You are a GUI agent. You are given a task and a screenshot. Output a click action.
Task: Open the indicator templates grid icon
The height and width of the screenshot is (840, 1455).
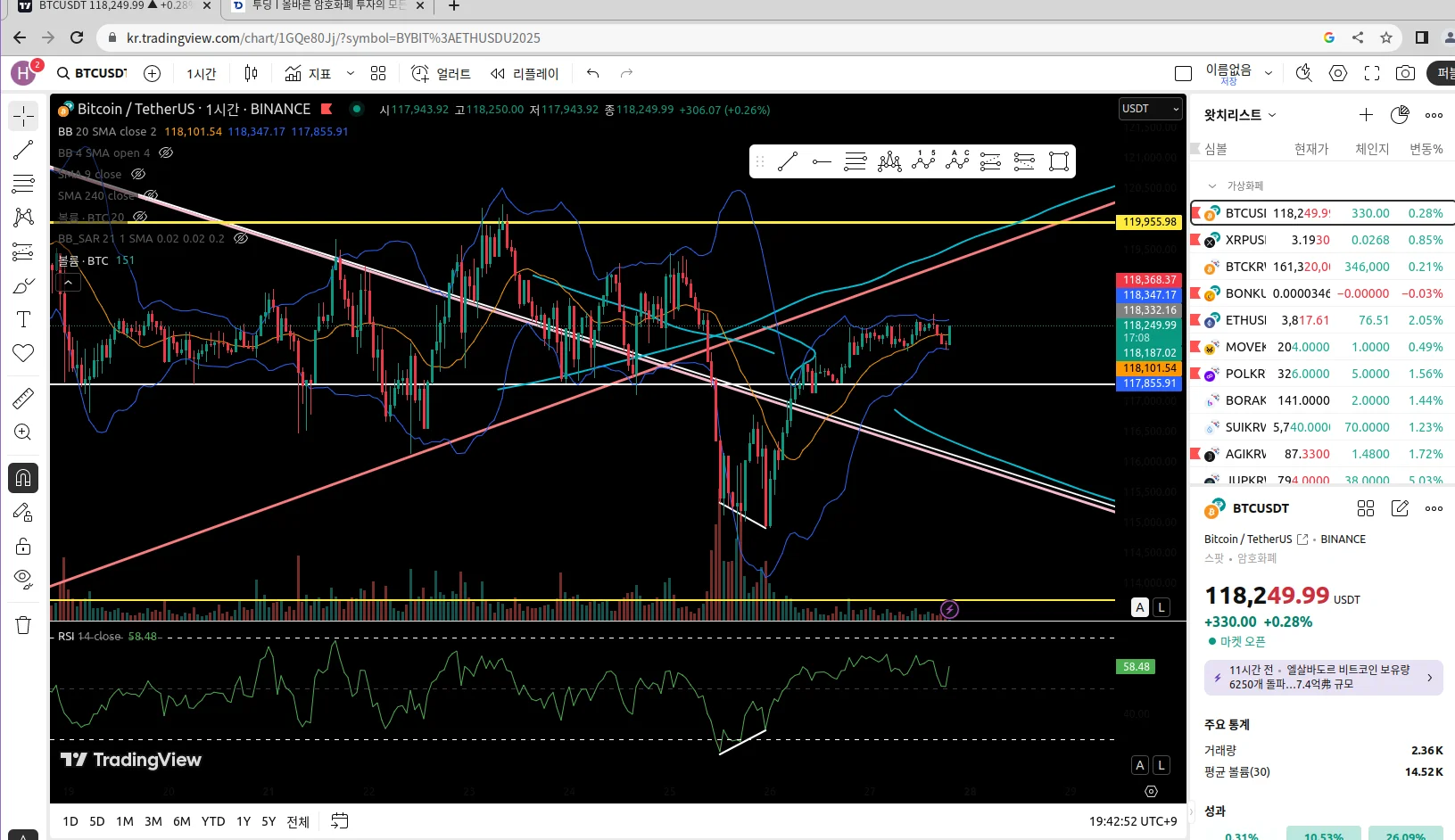[x=378, y=73]
